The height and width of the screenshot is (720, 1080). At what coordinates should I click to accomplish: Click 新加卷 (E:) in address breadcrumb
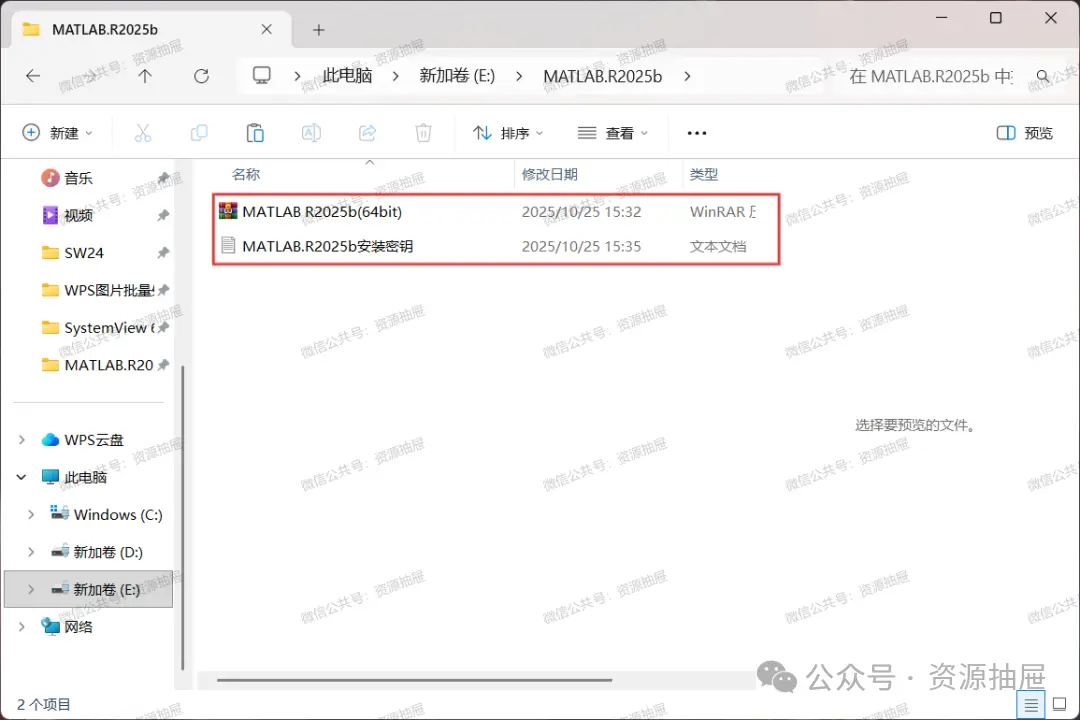tap(457, 76)
